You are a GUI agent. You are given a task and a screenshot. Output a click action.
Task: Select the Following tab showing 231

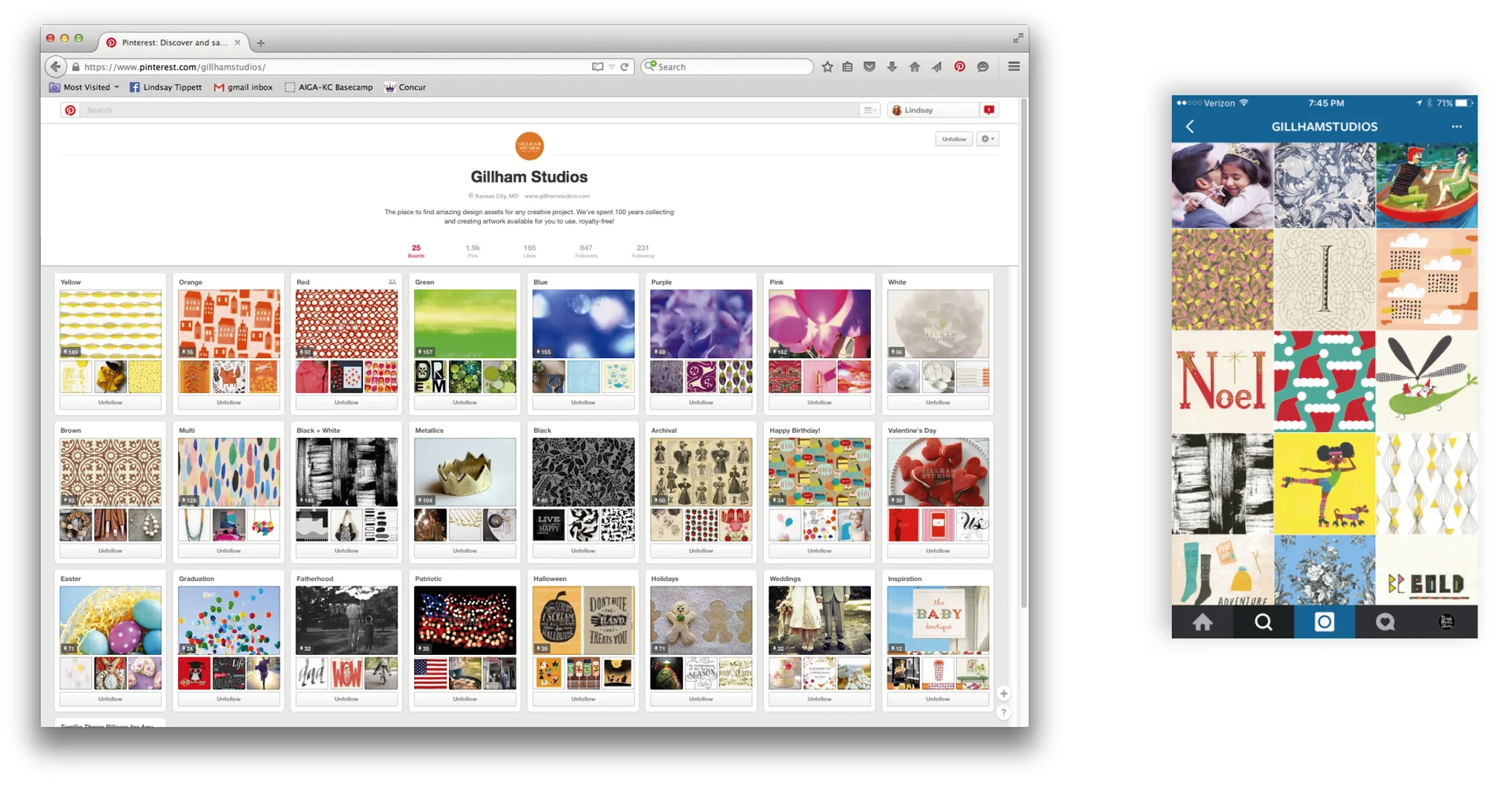(643, 251)
